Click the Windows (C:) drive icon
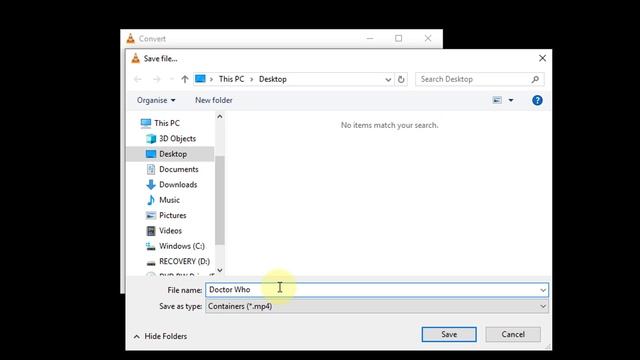The height and width of the screenshot is (360, 640). pos(151,246)
